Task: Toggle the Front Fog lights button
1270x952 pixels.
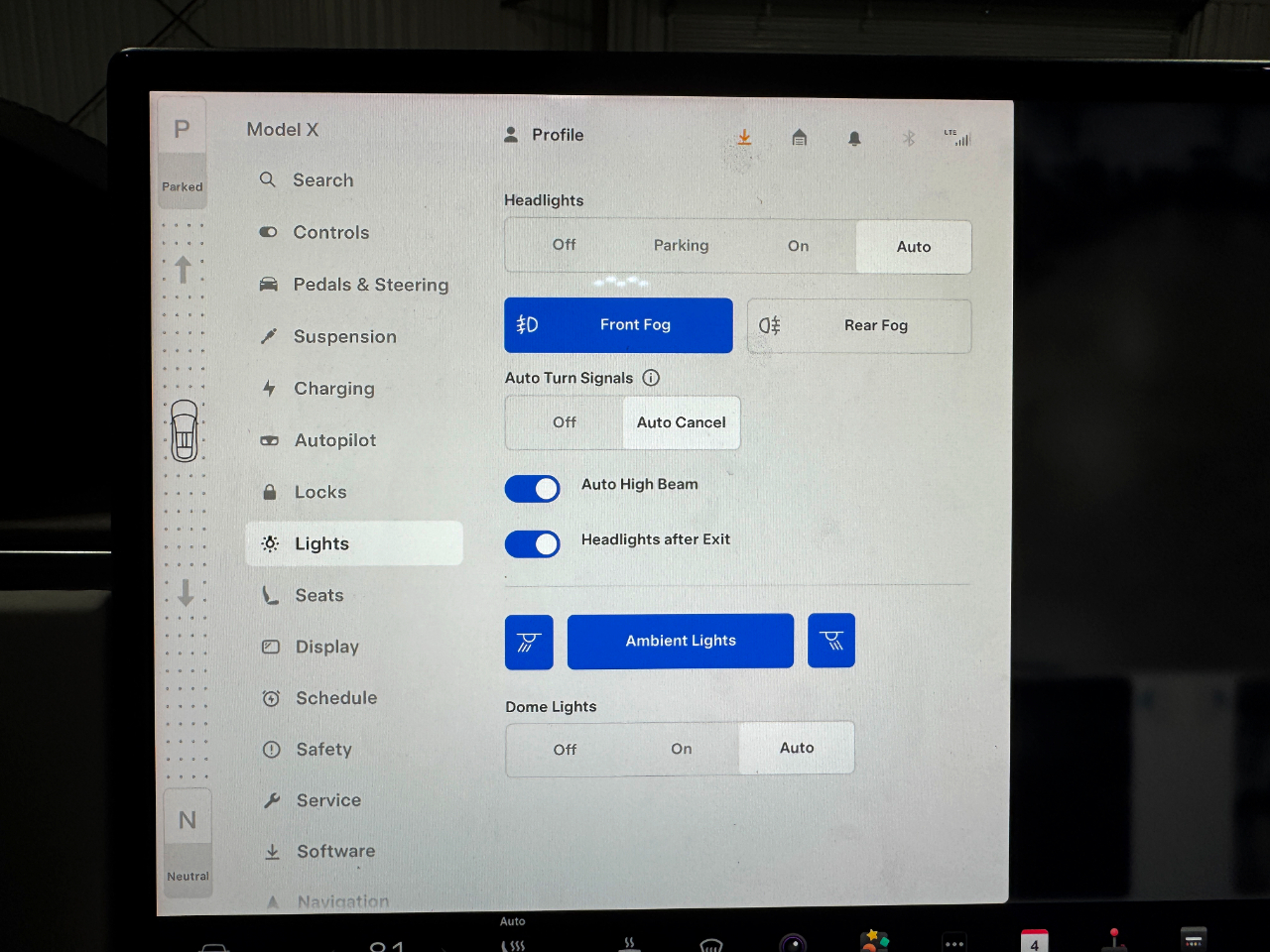Action: [x=618, y=325]
